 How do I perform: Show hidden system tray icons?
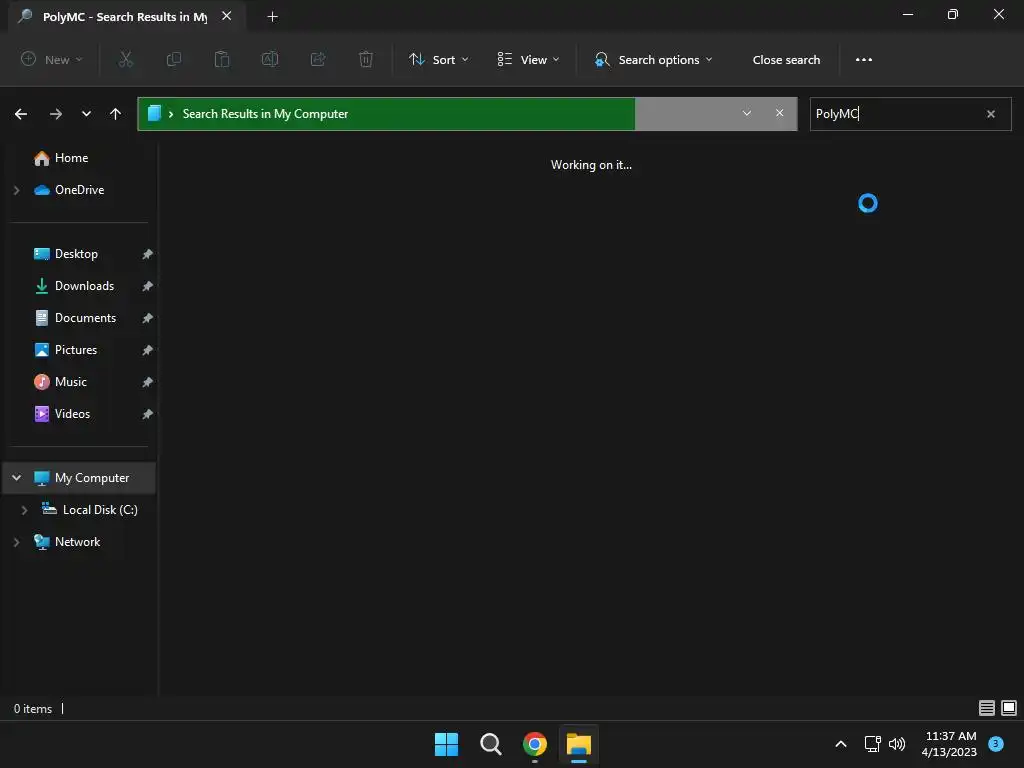840,744
